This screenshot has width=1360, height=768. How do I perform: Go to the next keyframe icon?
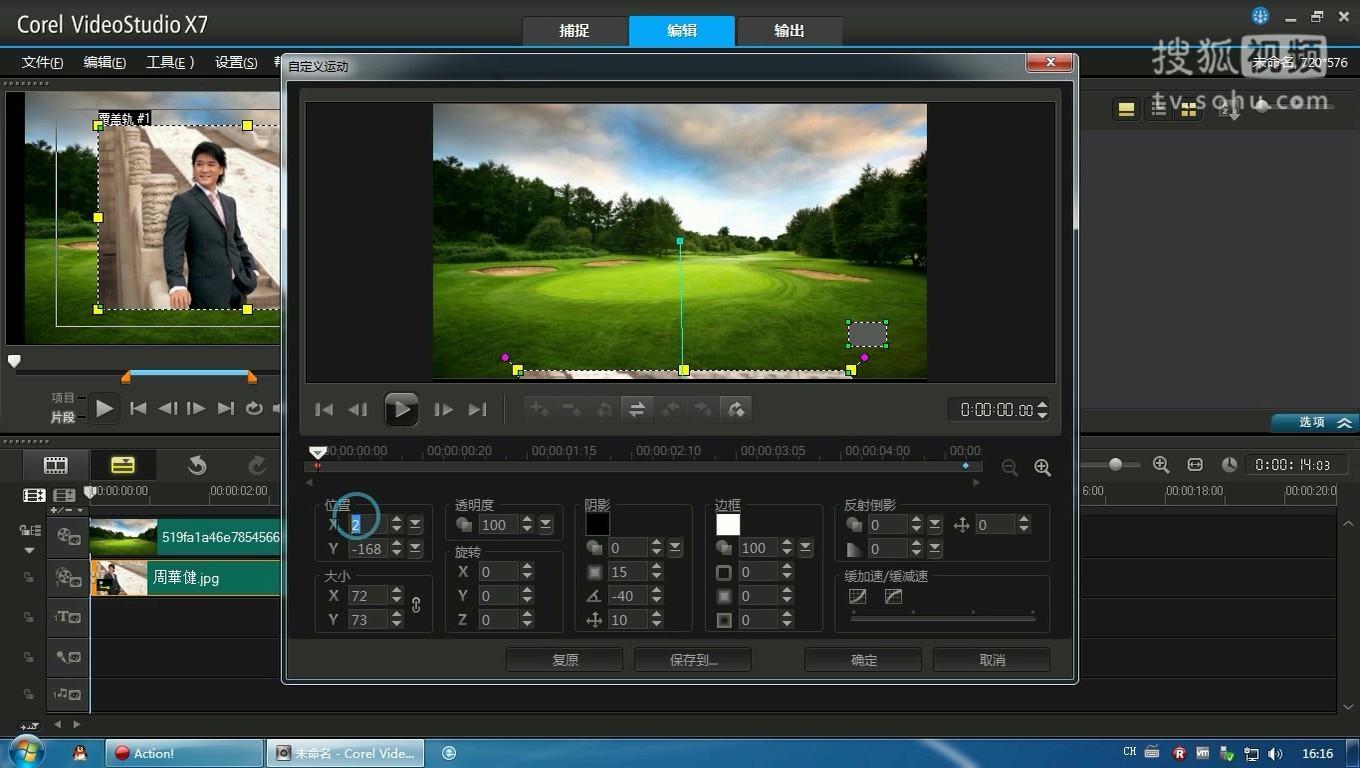pyautogui.click(x=703, y=409)
